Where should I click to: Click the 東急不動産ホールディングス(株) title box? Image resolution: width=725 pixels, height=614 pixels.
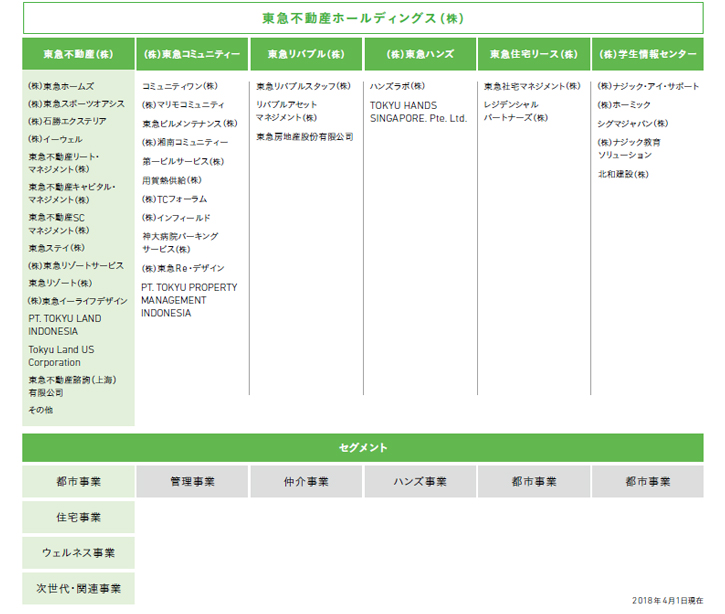[x=363, y=18]
